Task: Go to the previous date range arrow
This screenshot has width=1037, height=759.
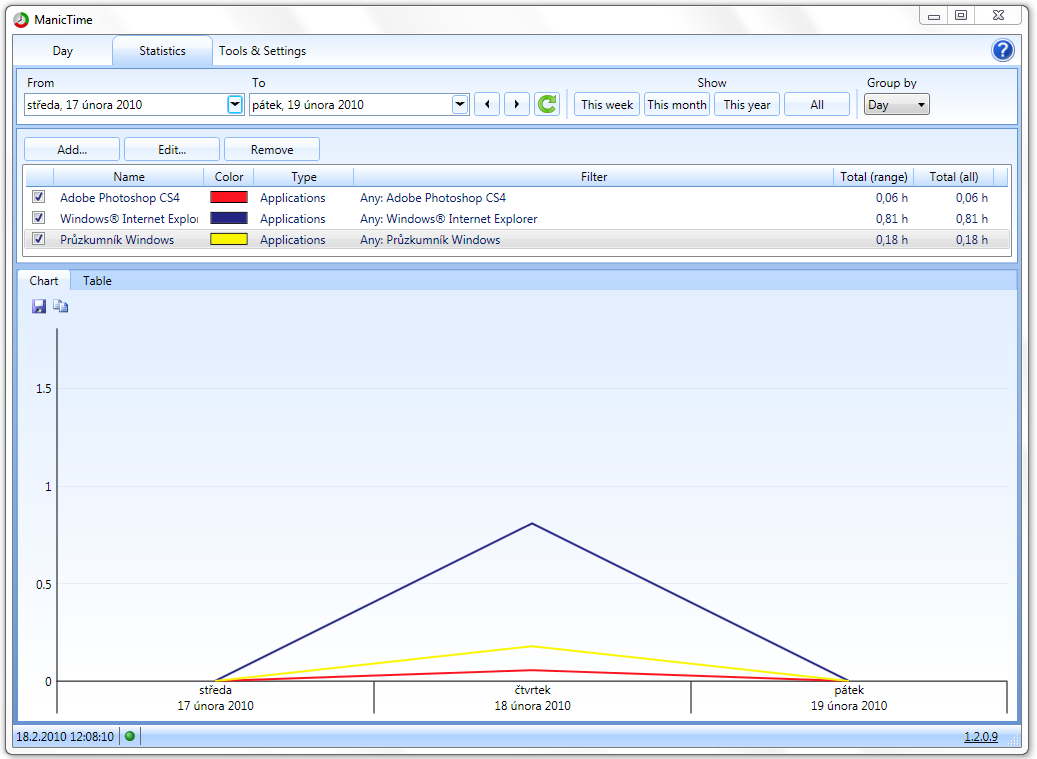Action: (x=487, y=104)
